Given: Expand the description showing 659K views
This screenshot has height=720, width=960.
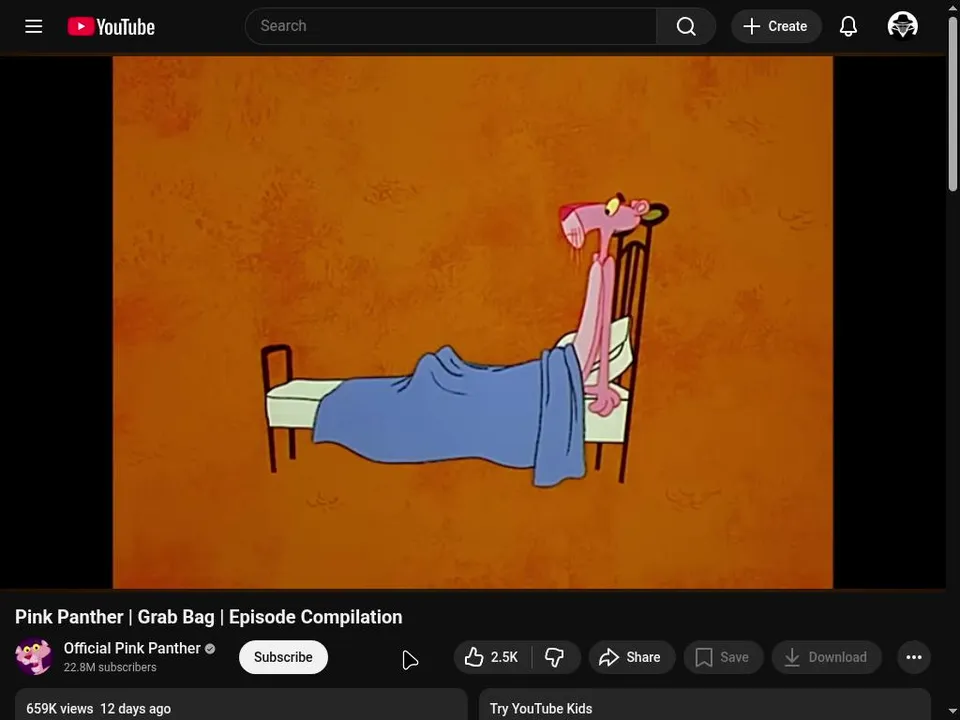Looking at the screenshot, I should [x=241, y=704].
